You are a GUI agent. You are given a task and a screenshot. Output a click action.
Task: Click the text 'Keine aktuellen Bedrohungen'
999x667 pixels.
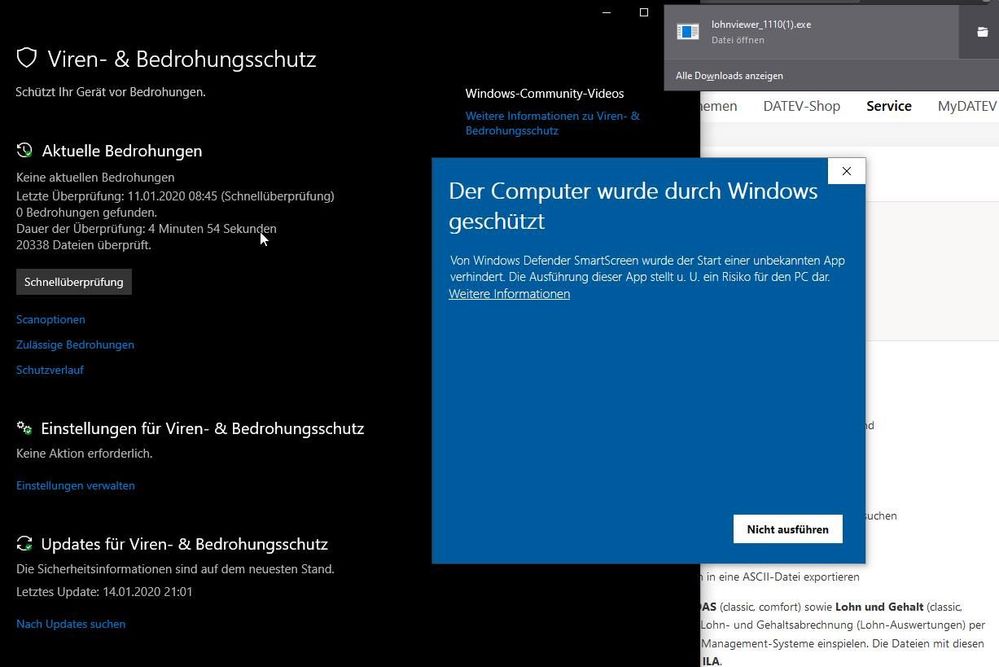click(x=95, y=177)
